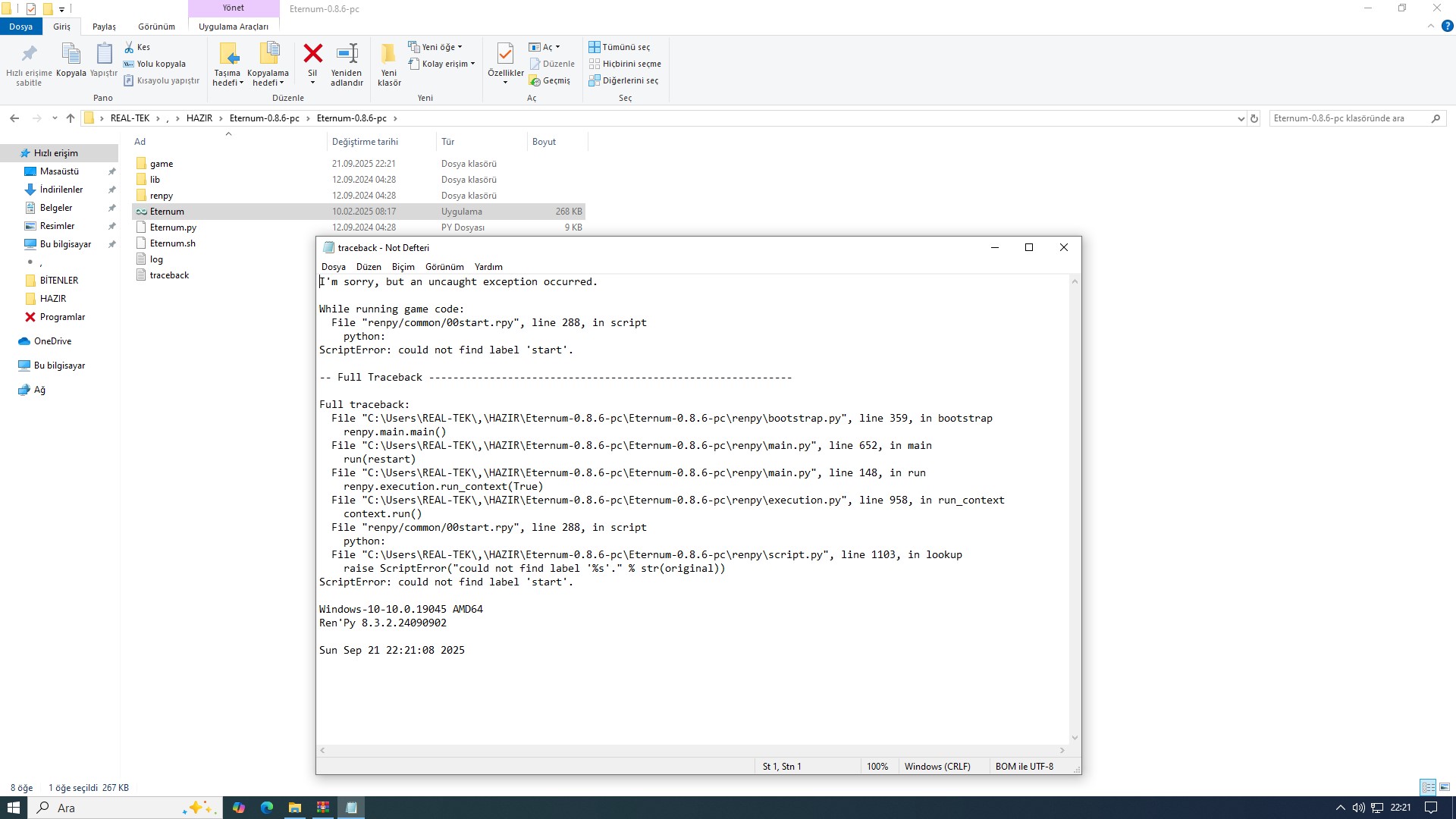This screenshot has width=1456, height=819.
Task: Switch to large icons view in status bar
Action: point(1445,787)
